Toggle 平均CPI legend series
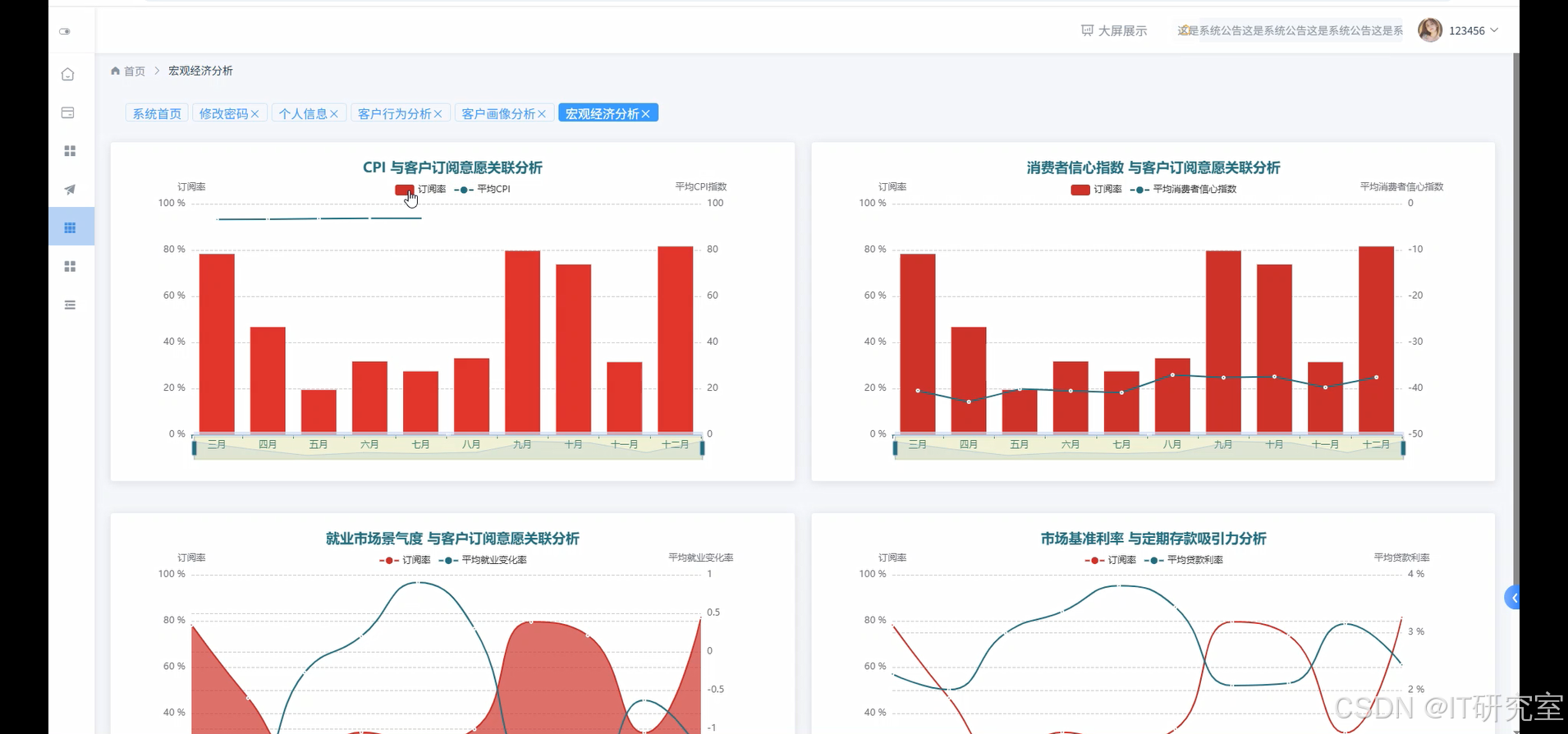Image resolution: width=1568 pixels, height=734 pixels. 483,190
